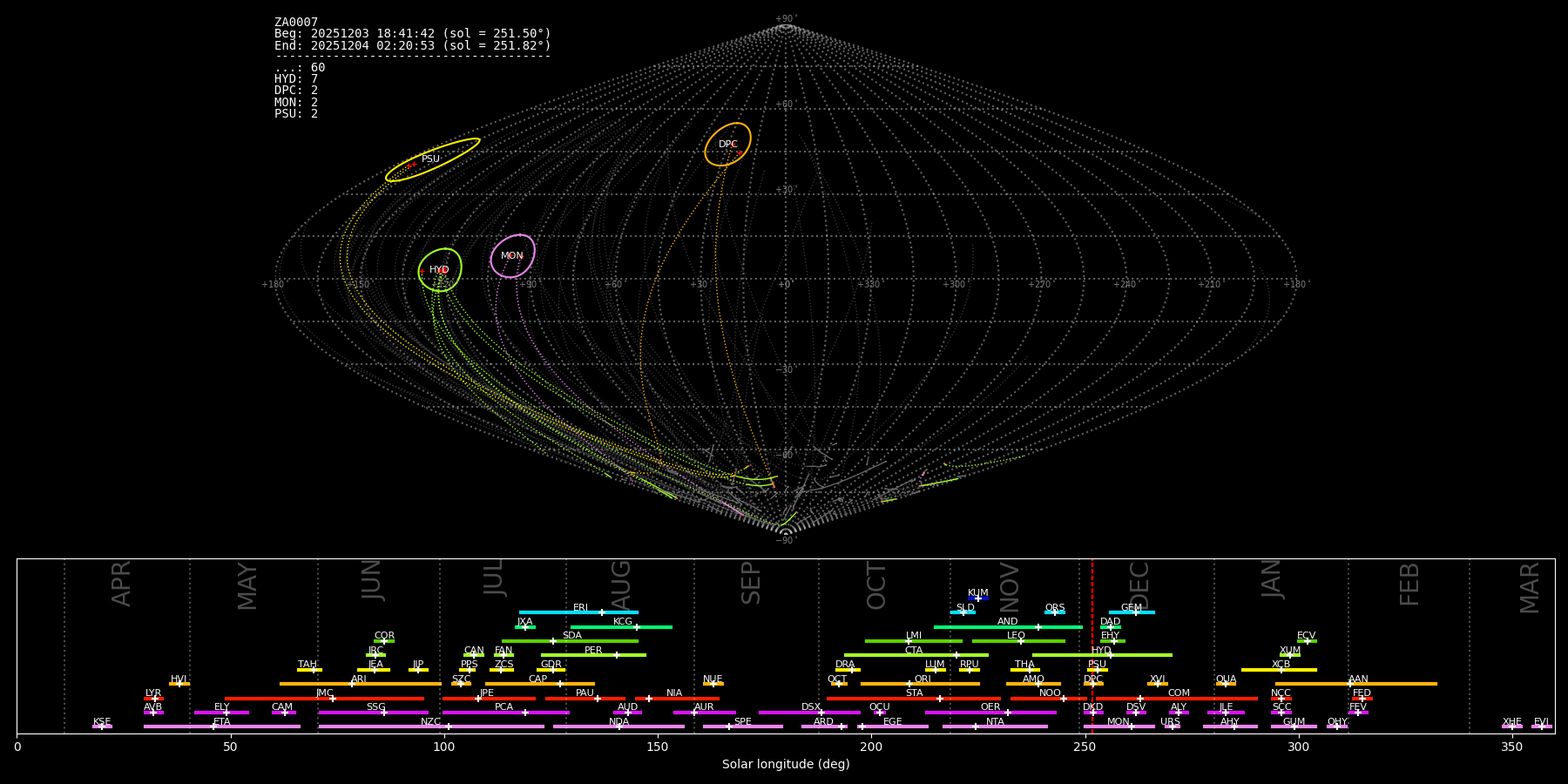Image resolution: width=1568 pixels, height=784 pixels.
Task: Click the APR month label in the timeline
Action: pyautogui.click(x=122, y=584)
